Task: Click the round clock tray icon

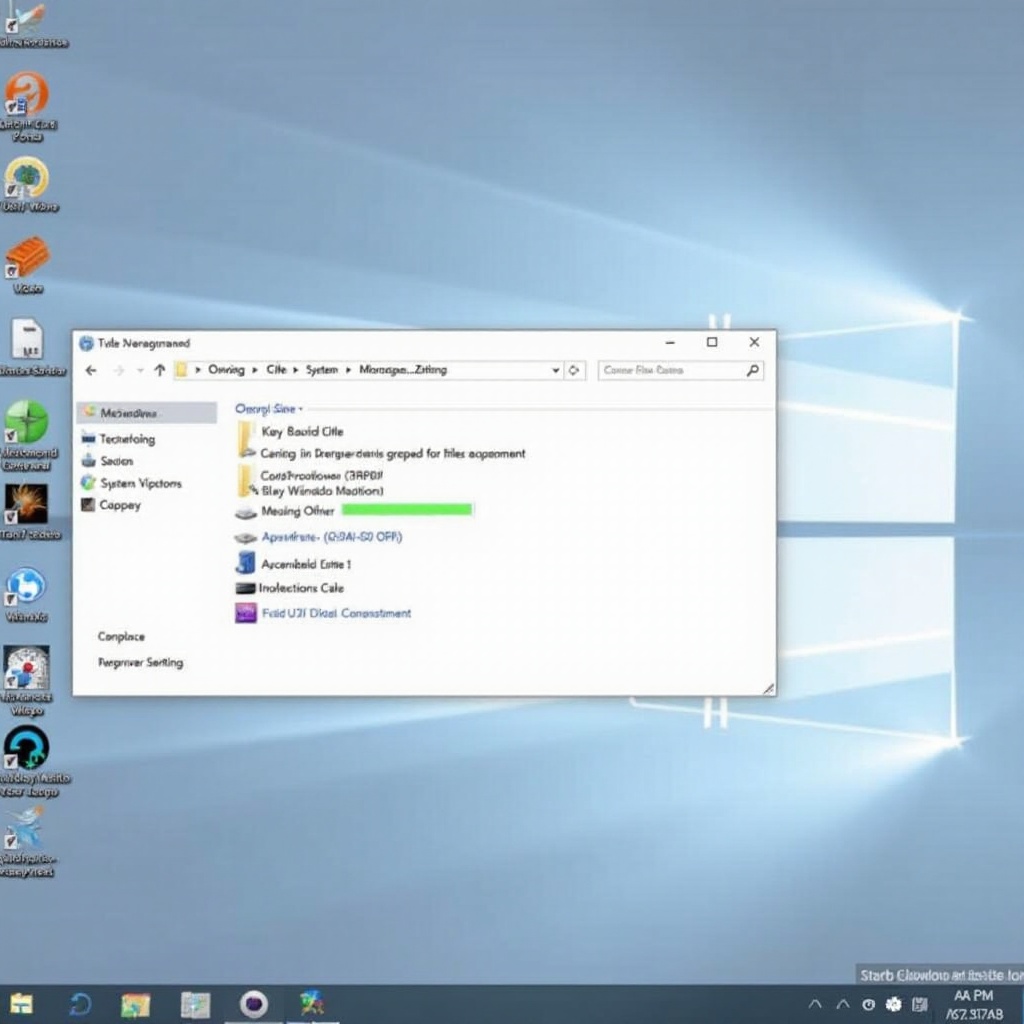Action: tap(869, 1004)
